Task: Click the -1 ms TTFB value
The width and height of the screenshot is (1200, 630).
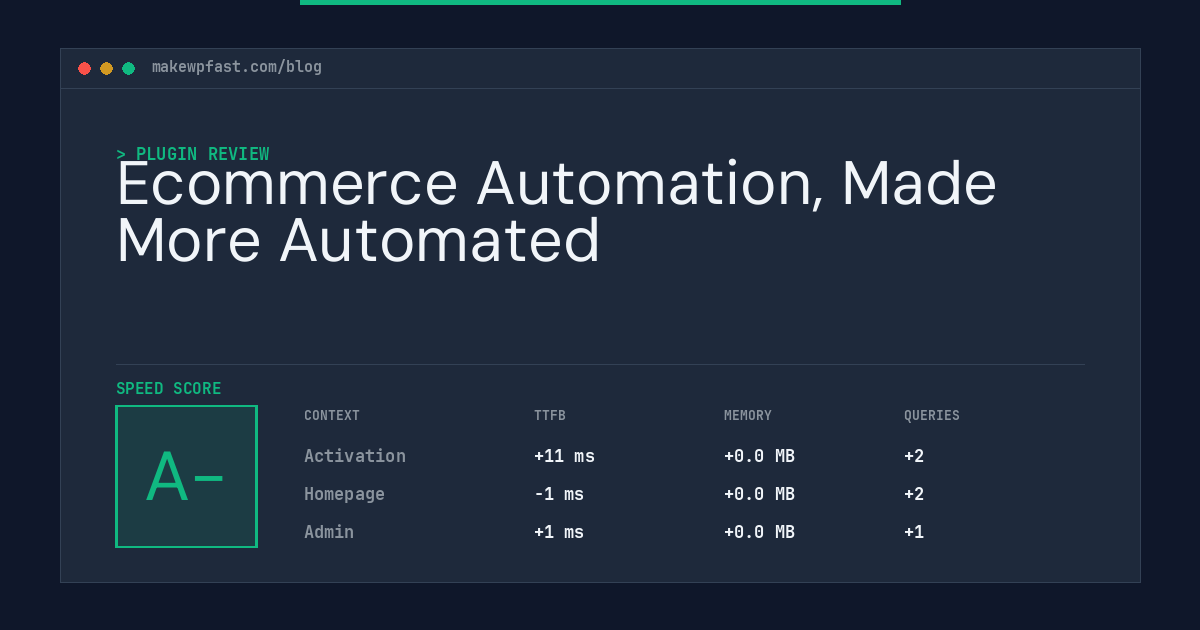Action: click(x=559, y=494)
